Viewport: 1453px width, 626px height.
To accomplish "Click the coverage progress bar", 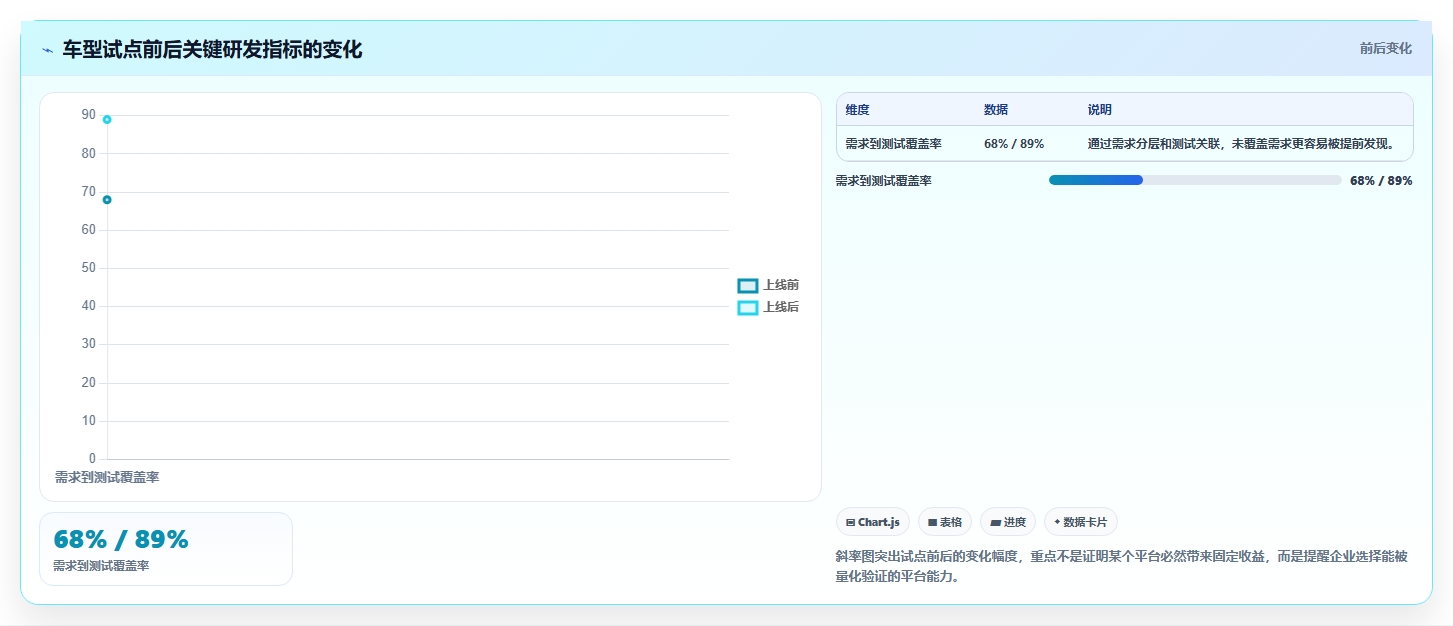I will tap(1195, 180).
